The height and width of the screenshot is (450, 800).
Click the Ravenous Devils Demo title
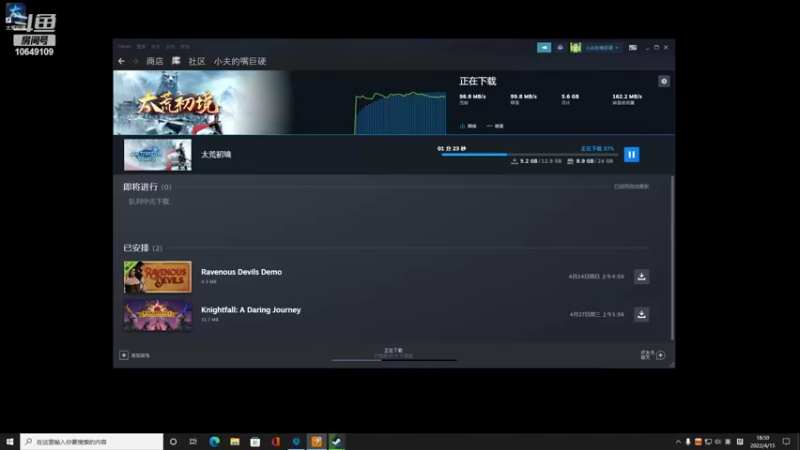tap(241, 272)
